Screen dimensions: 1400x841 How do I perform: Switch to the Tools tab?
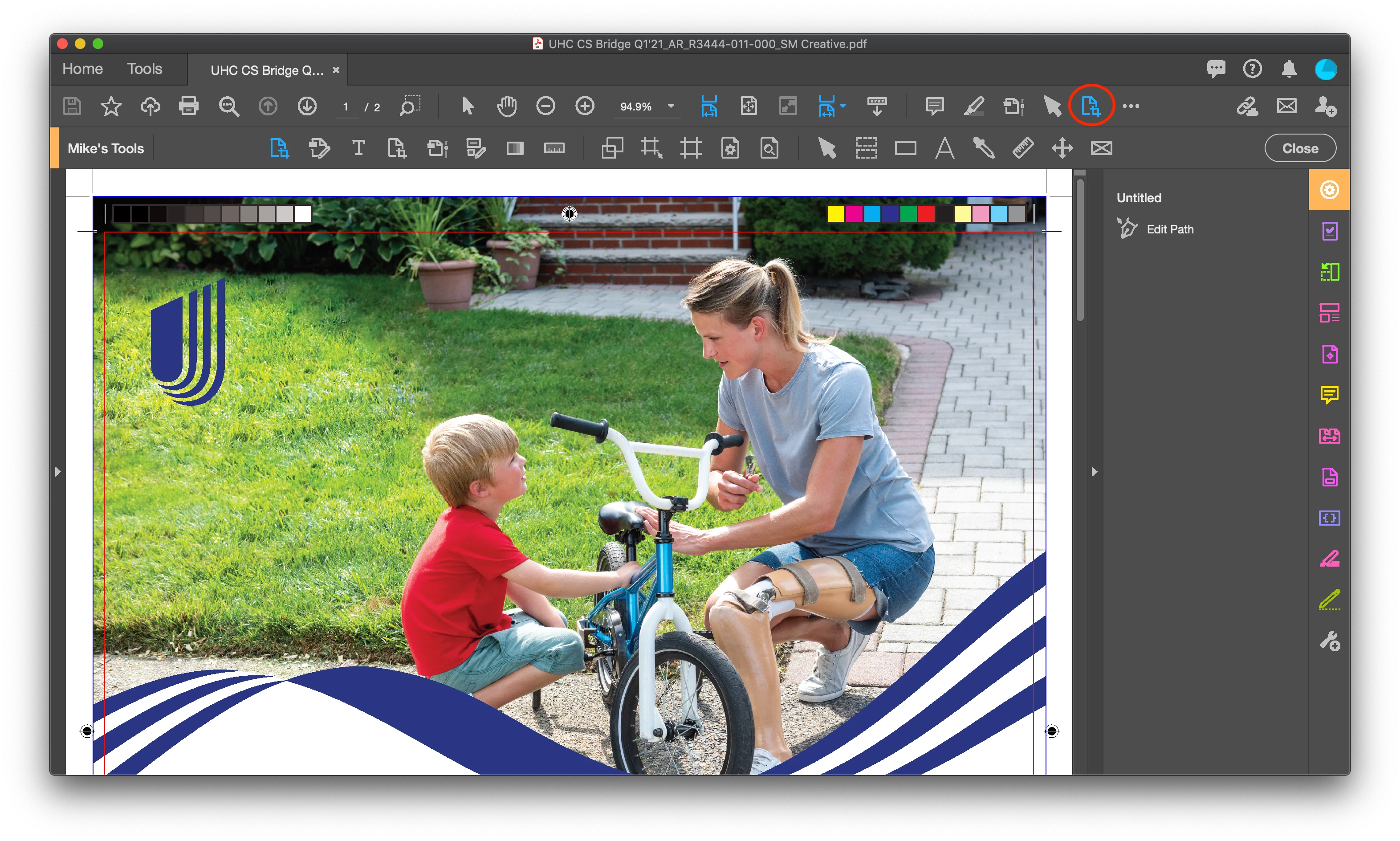click(144, 69)
